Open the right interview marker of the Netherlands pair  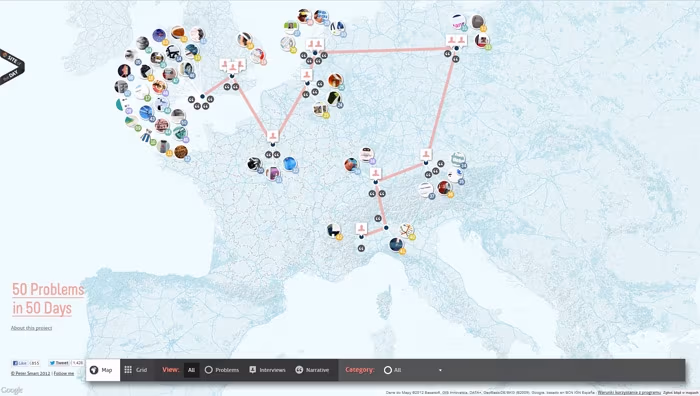click(319, 44)
